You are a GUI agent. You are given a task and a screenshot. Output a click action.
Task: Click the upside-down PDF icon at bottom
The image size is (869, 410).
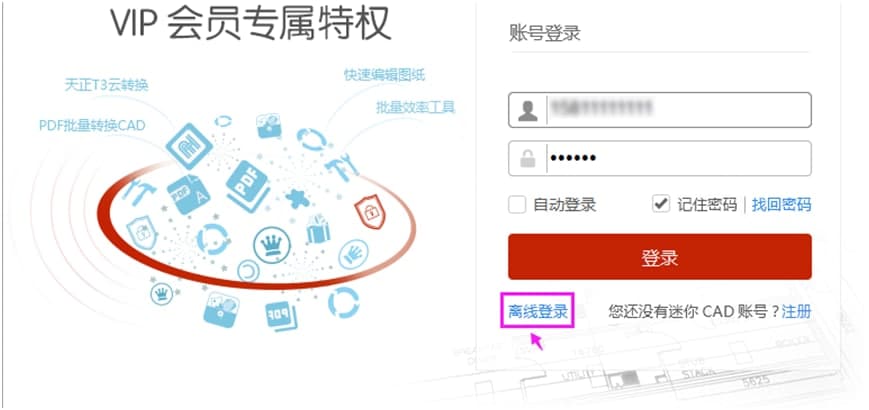coord(280,316)
